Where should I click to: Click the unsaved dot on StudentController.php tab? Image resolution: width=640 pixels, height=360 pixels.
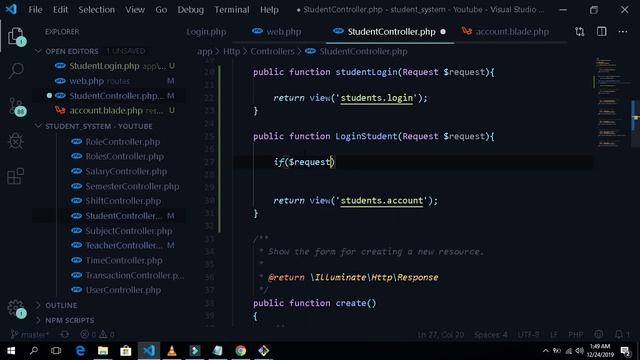[x=443, y=32]
